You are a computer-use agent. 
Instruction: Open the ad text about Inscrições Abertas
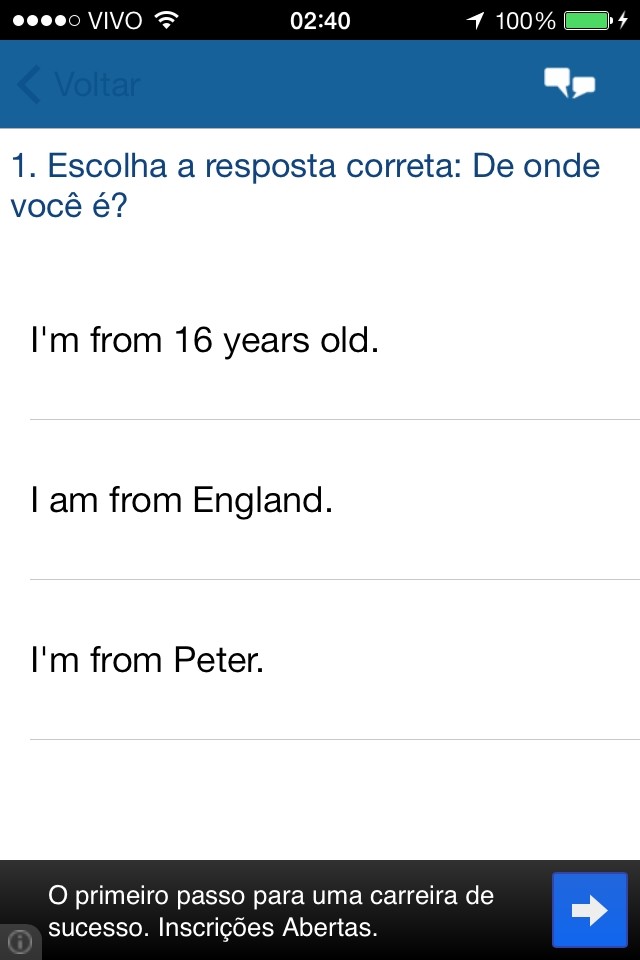[x=270, y=910]
